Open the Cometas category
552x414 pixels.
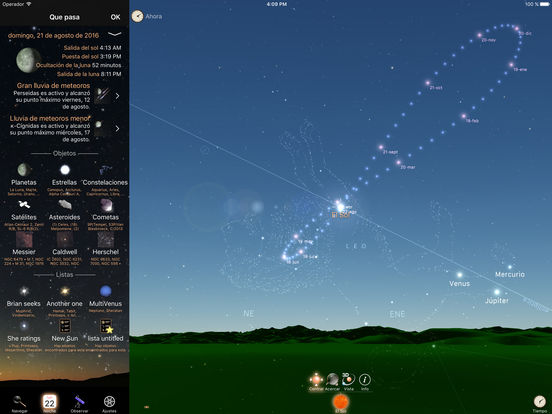106,205
